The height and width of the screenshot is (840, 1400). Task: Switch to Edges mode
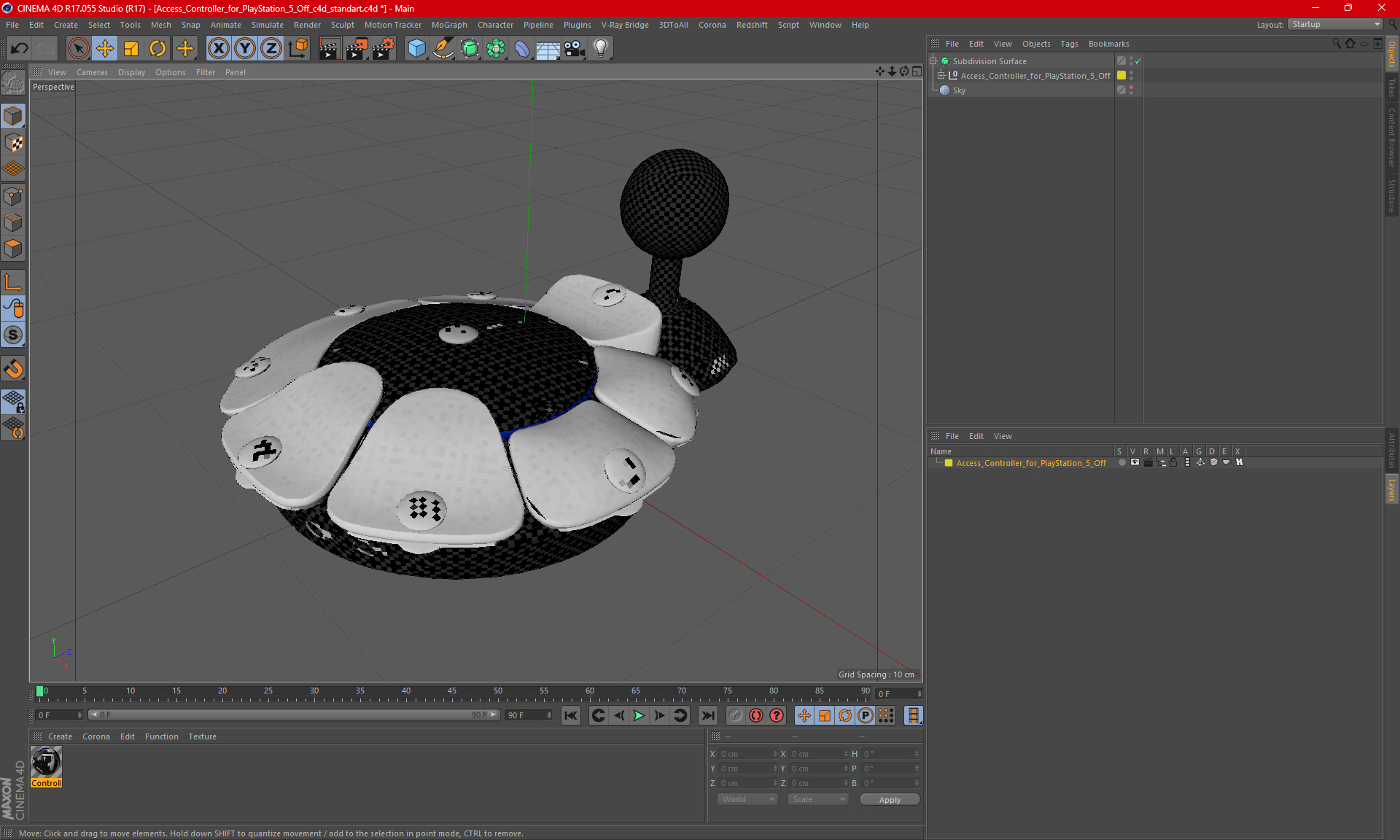13,222
